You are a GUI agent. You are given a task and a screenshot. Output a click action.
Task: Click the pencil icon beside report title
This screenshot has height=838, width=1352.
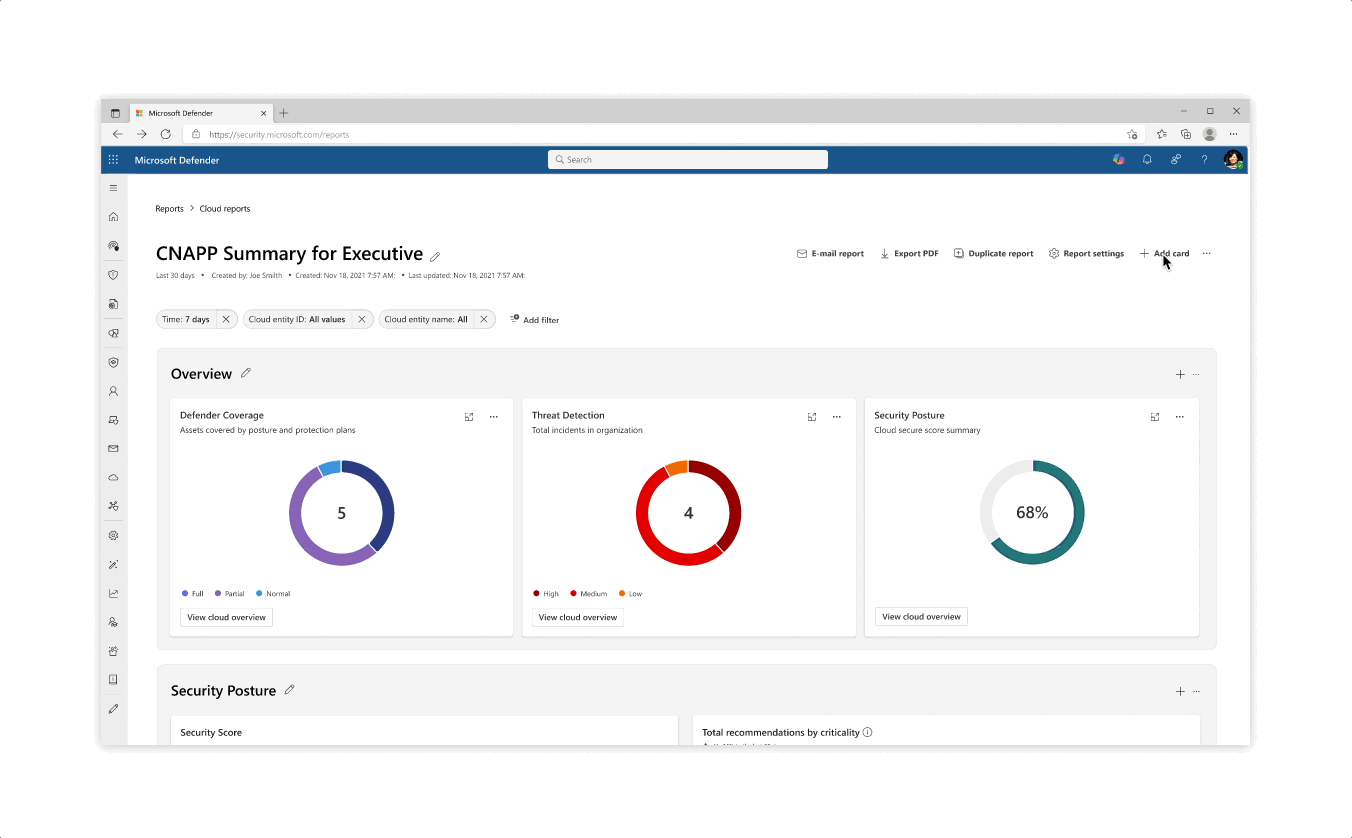tap(435, 256)
